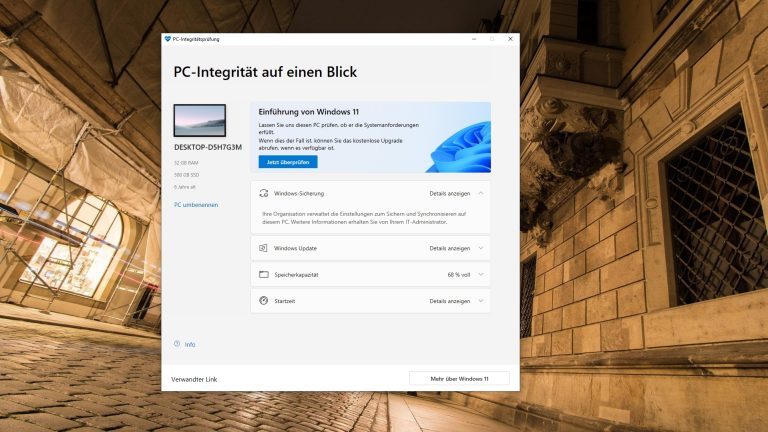
Task: Click the Info question mark icon
Action: pyautogui.click(x=177, y=344)
